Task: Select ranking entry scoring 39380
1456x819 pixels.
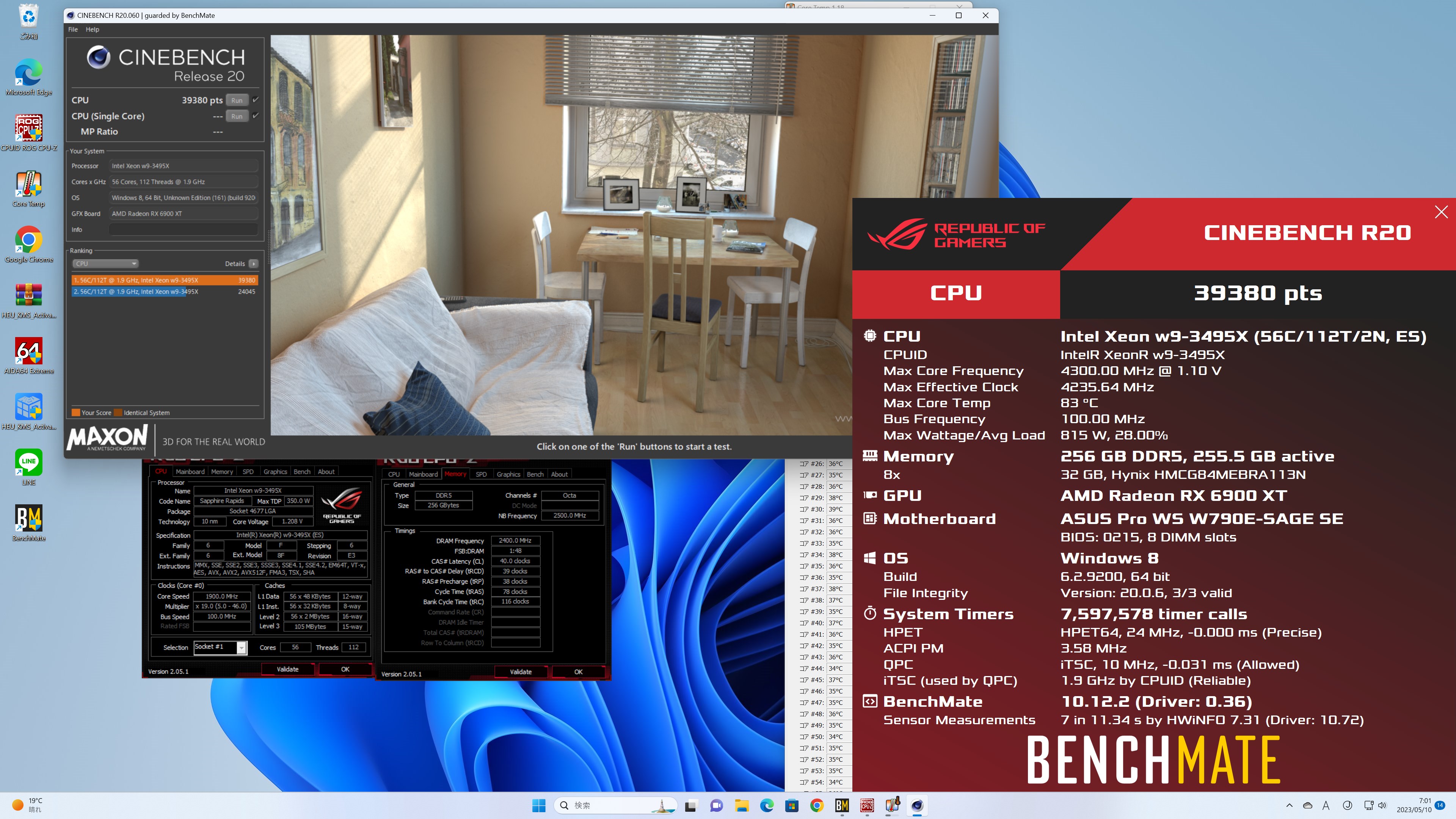Action: [x=165, y=280]
